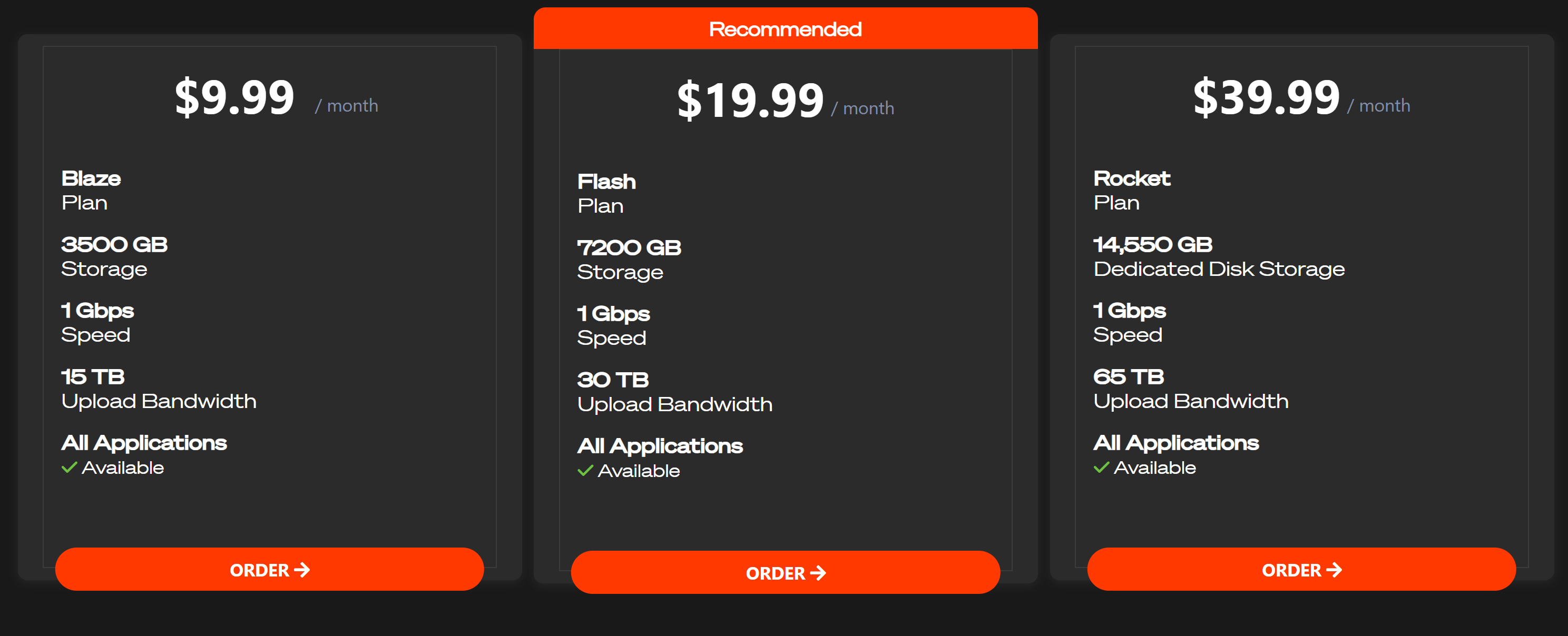Order the Flash plan
1568x636 pixels.
pos(785,572)
